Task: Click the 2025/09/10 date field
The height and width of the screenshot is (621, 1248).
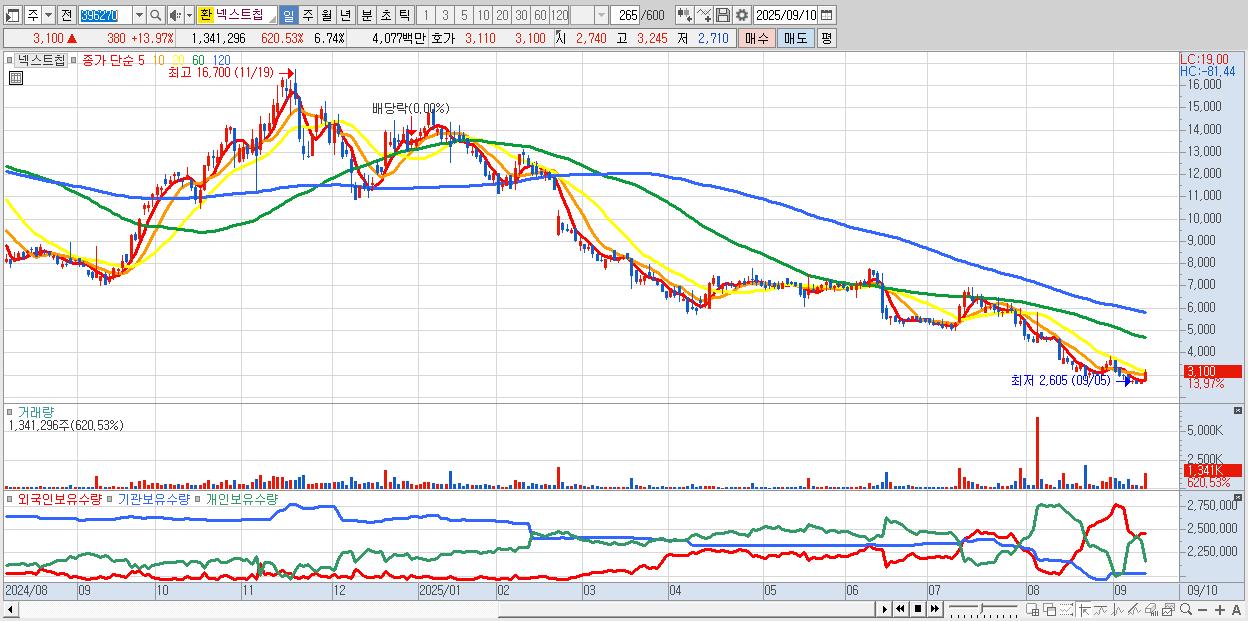Action: tap(785, 15)
